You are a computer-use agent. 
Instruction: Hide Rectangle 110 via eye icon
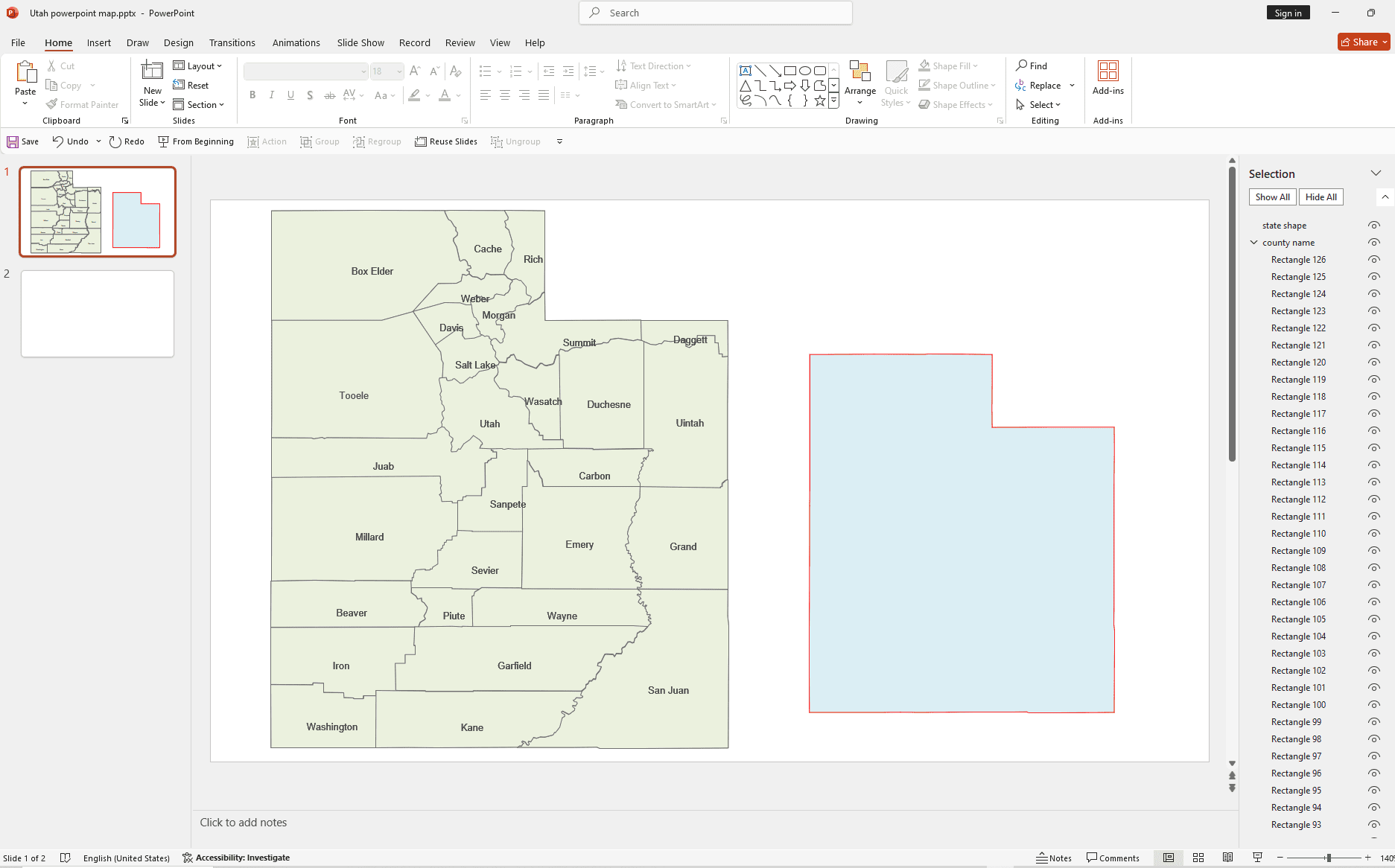1374,534
